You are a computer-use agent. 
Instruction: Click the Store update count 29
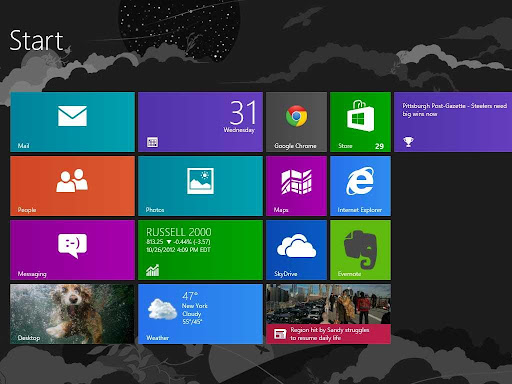click(379, 146)
